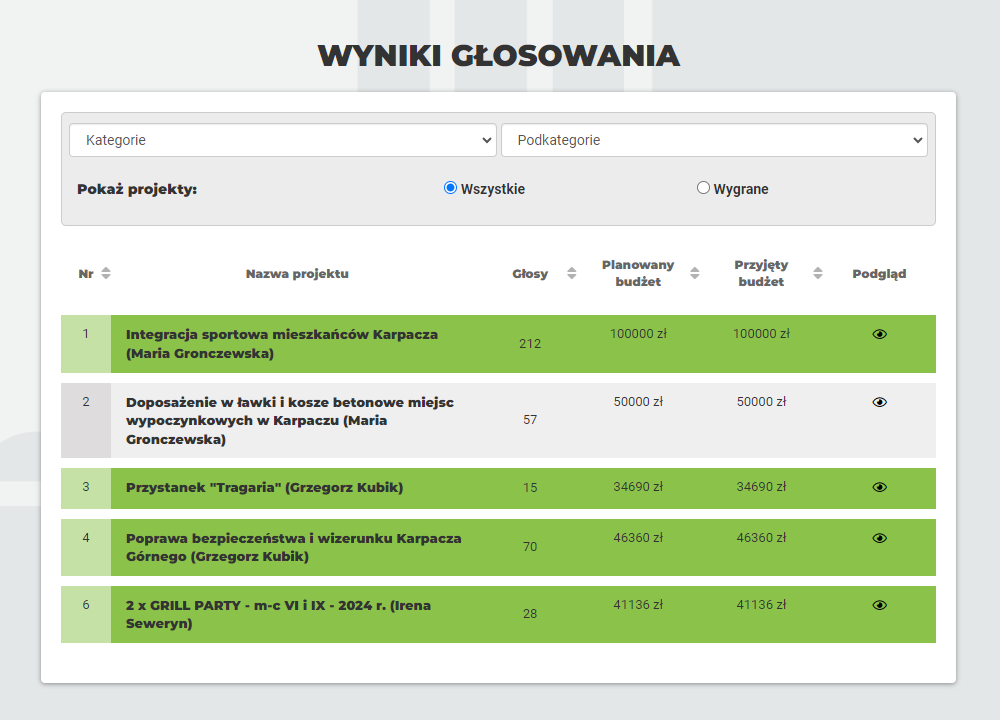
Task: Click the 15 votes cell
Action: click(530, 487)
